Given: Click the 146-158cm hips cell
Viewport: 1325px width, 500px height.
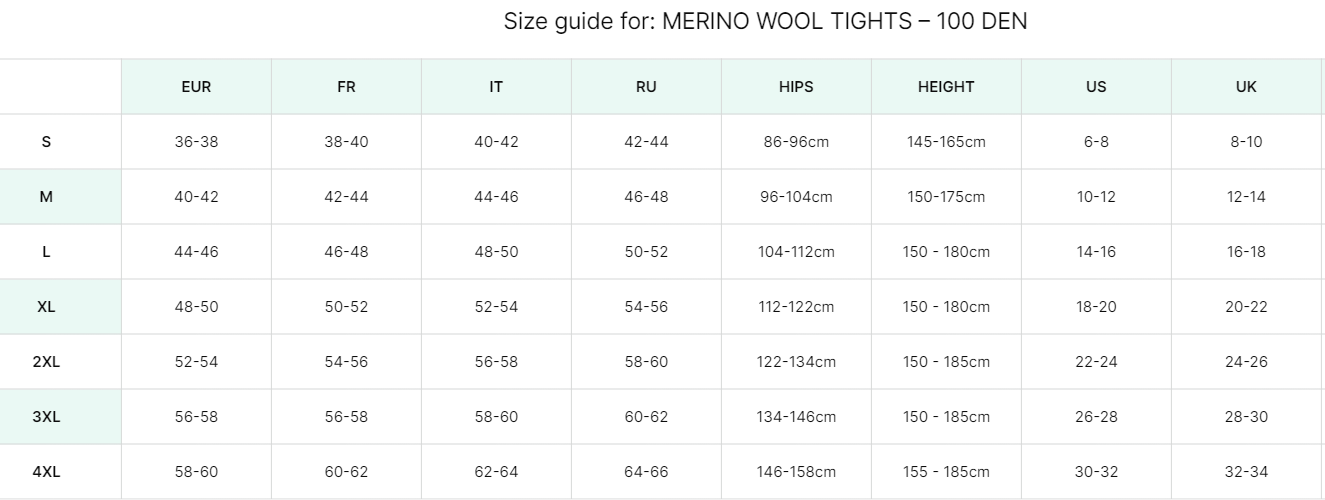Looking at the screenshot, I should point(796,472).
